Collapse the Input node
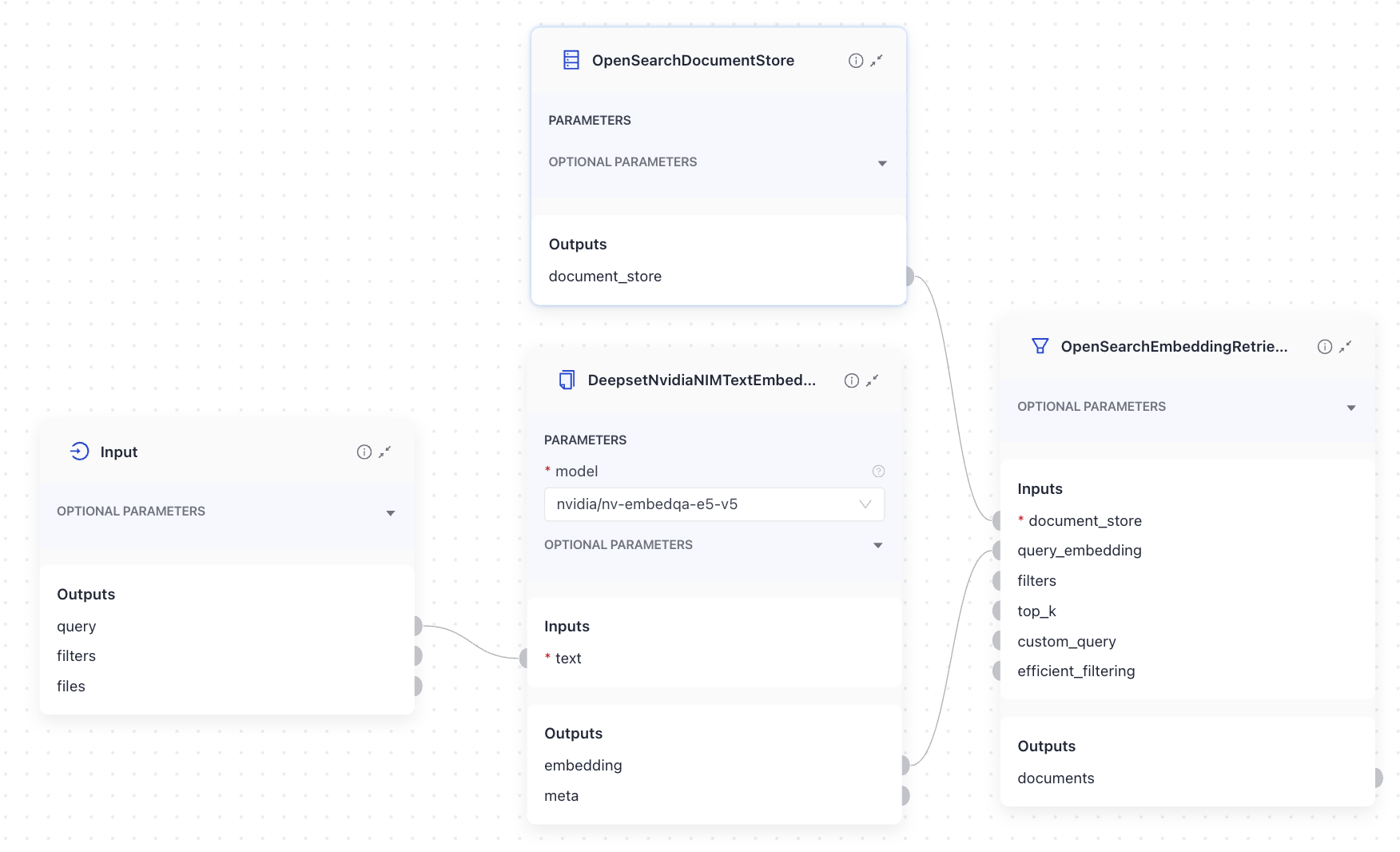The height and width of the screenshot is (852, 1400). [x=385, y=452]
